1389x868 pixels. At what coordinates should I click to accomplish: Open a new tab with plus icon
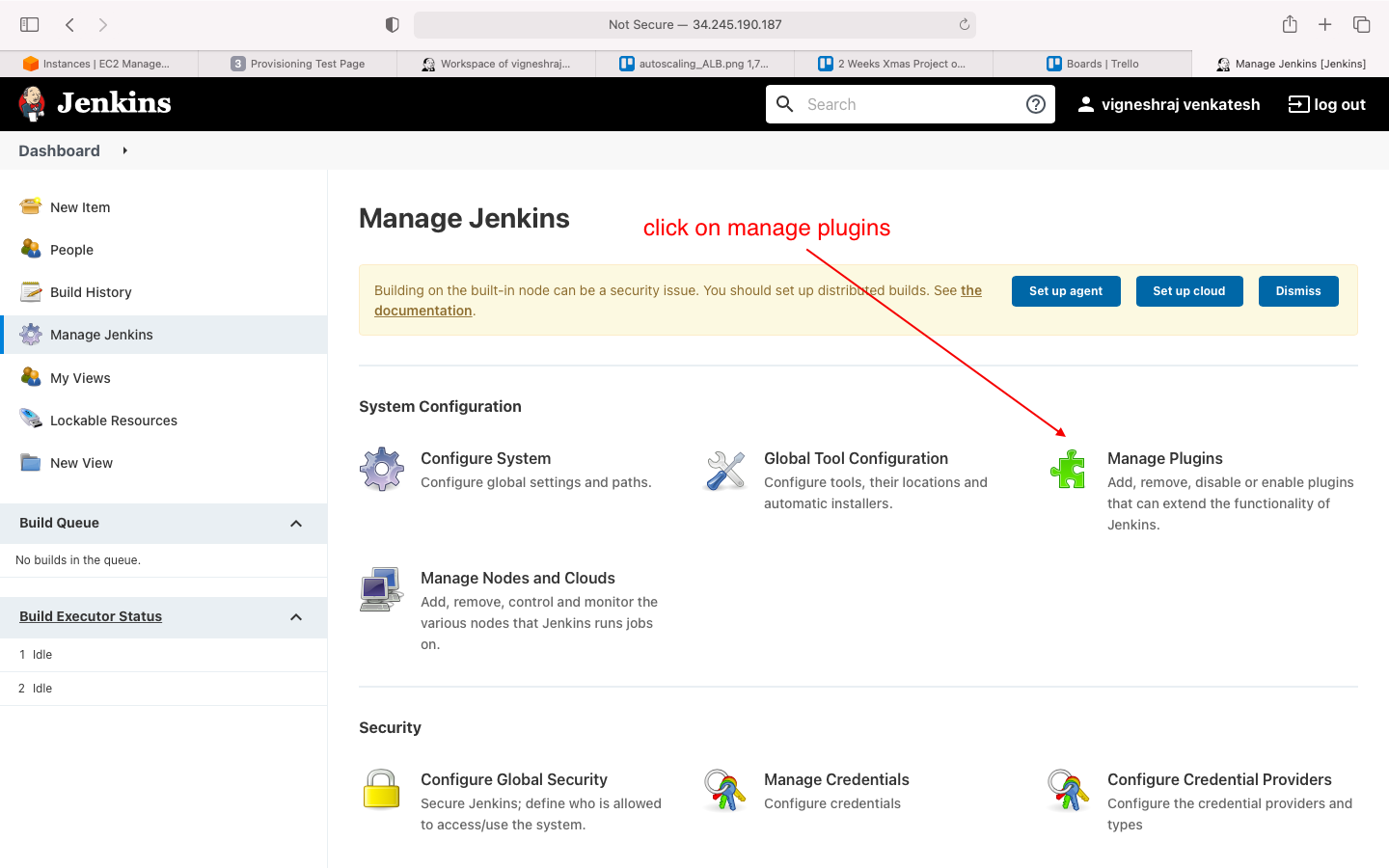1325,24
